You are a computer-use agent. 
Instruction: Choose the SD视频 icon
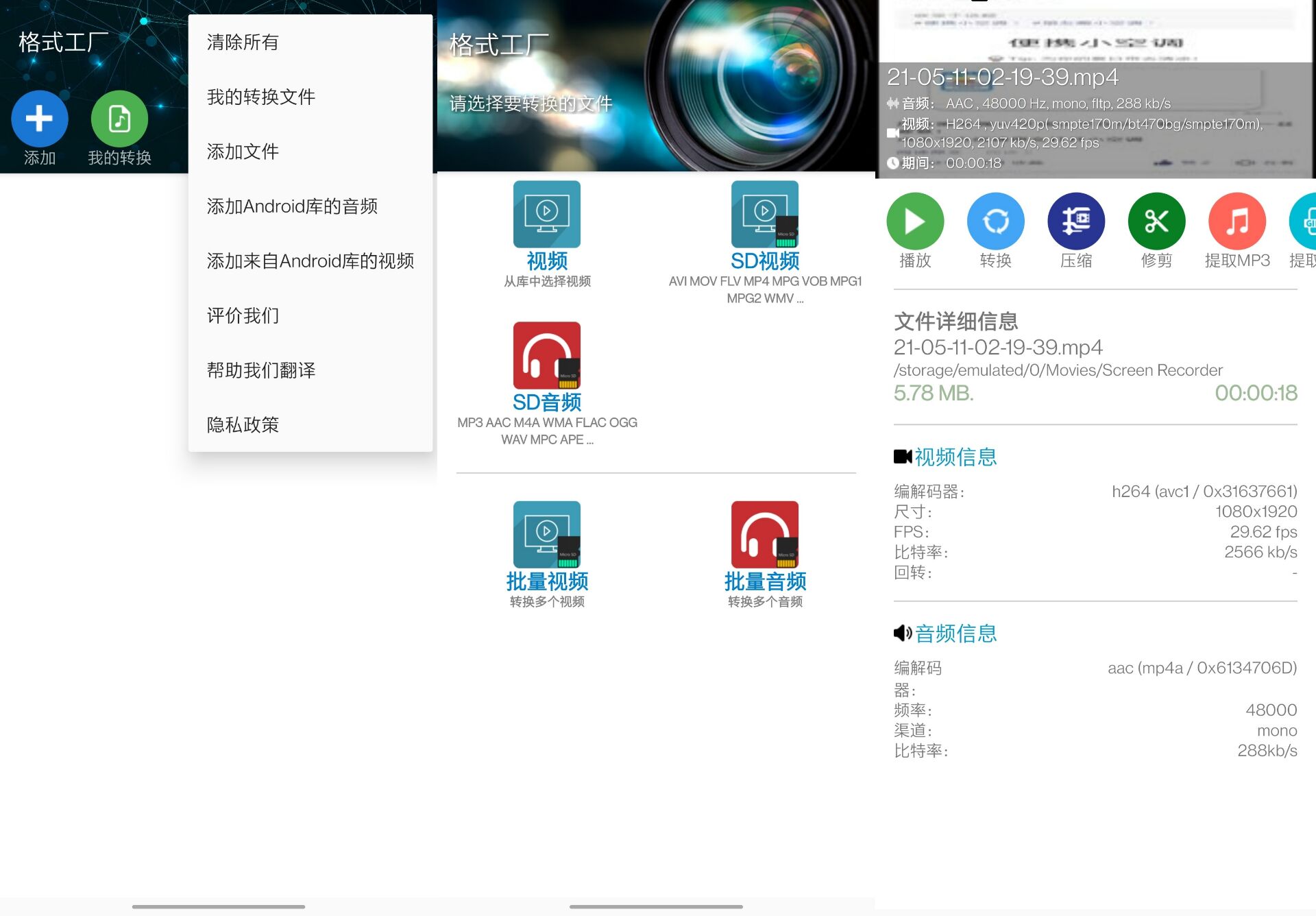(764, 215)
